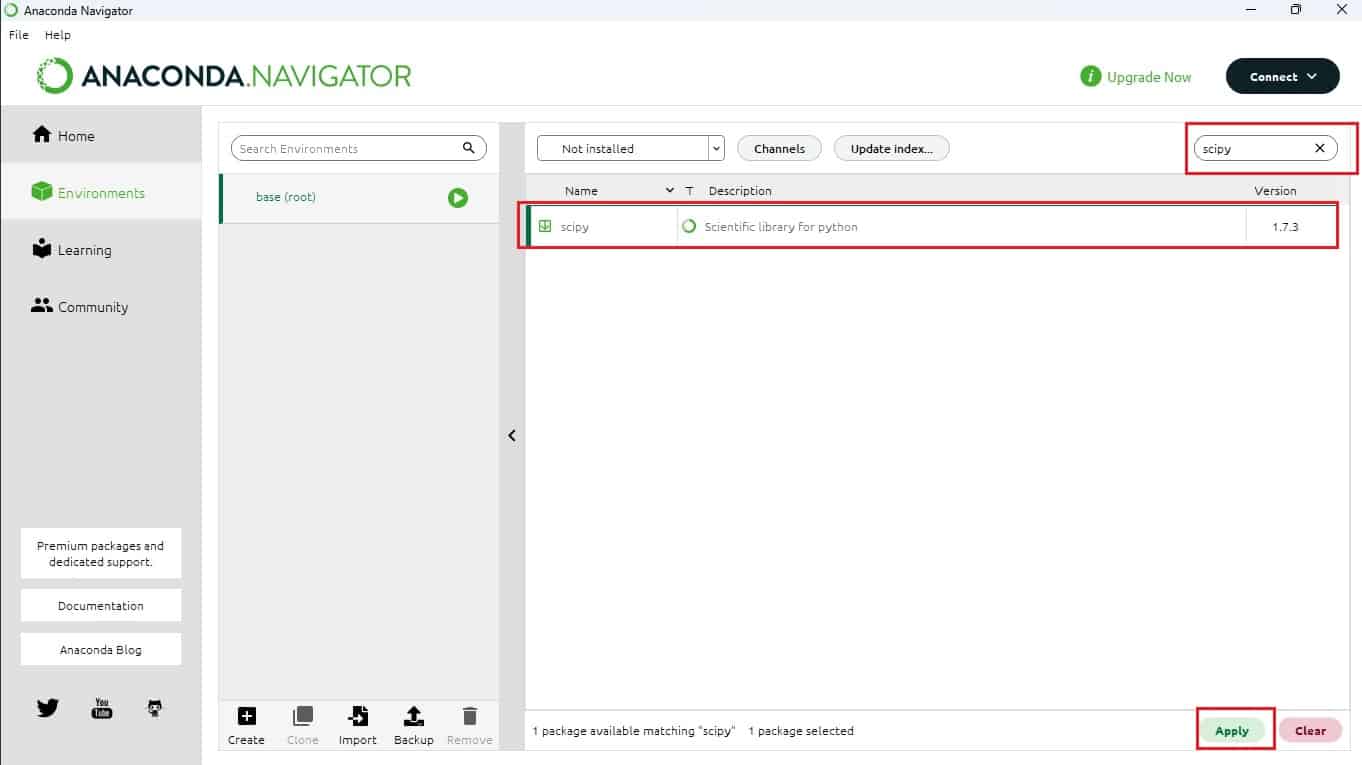
Task: Click the 1.7.3 version cell
Action: 1285,227
